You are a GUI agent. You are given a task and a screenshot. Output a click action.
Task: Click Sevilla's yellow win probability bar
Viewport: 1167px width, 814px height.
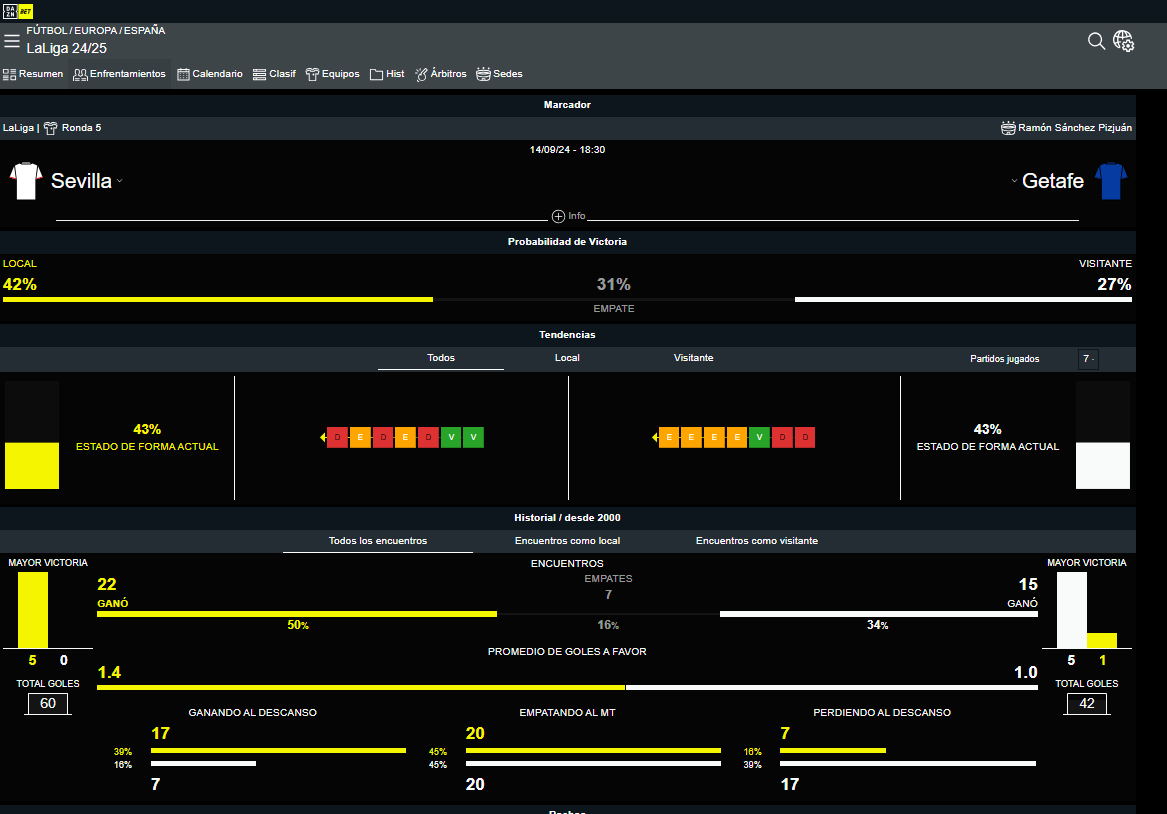217,299
